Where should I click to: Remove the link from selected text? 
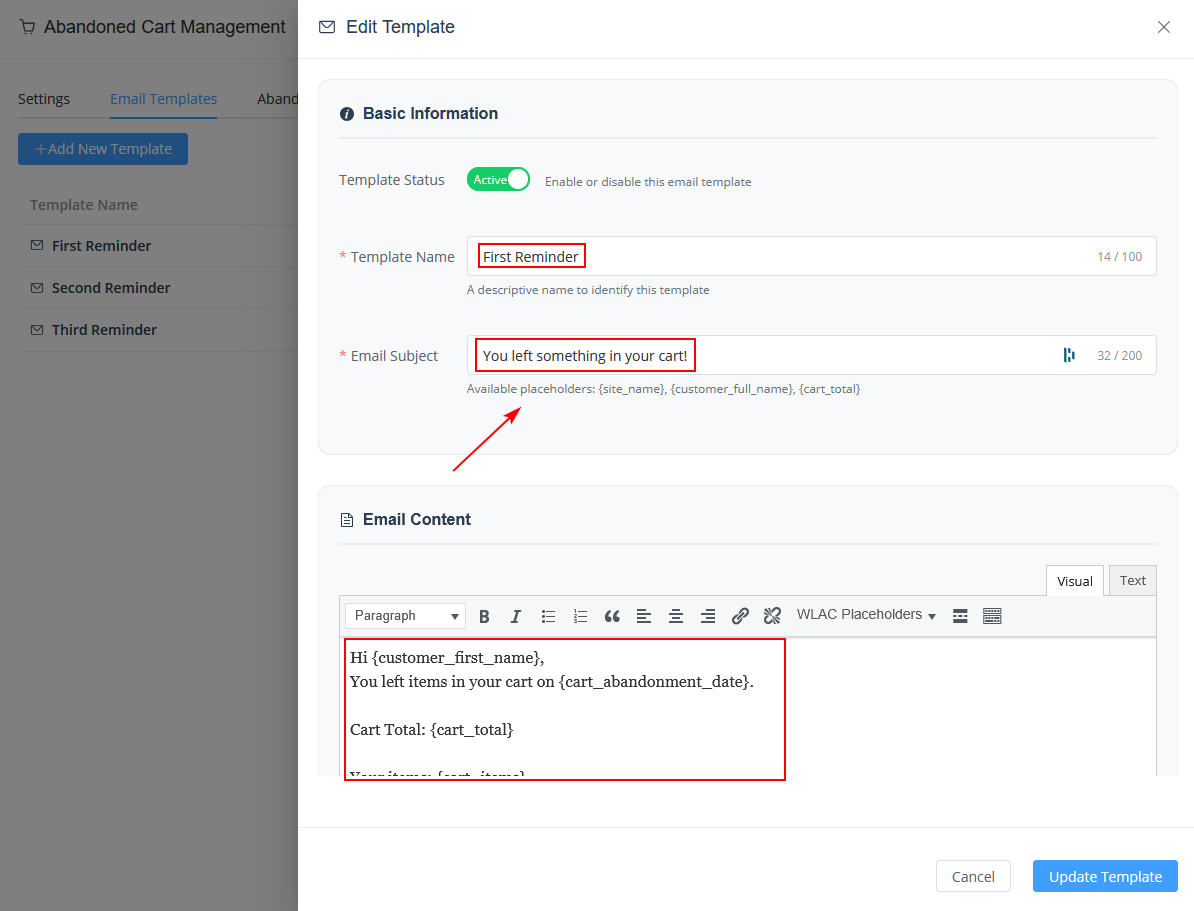(x=772, y=615)
